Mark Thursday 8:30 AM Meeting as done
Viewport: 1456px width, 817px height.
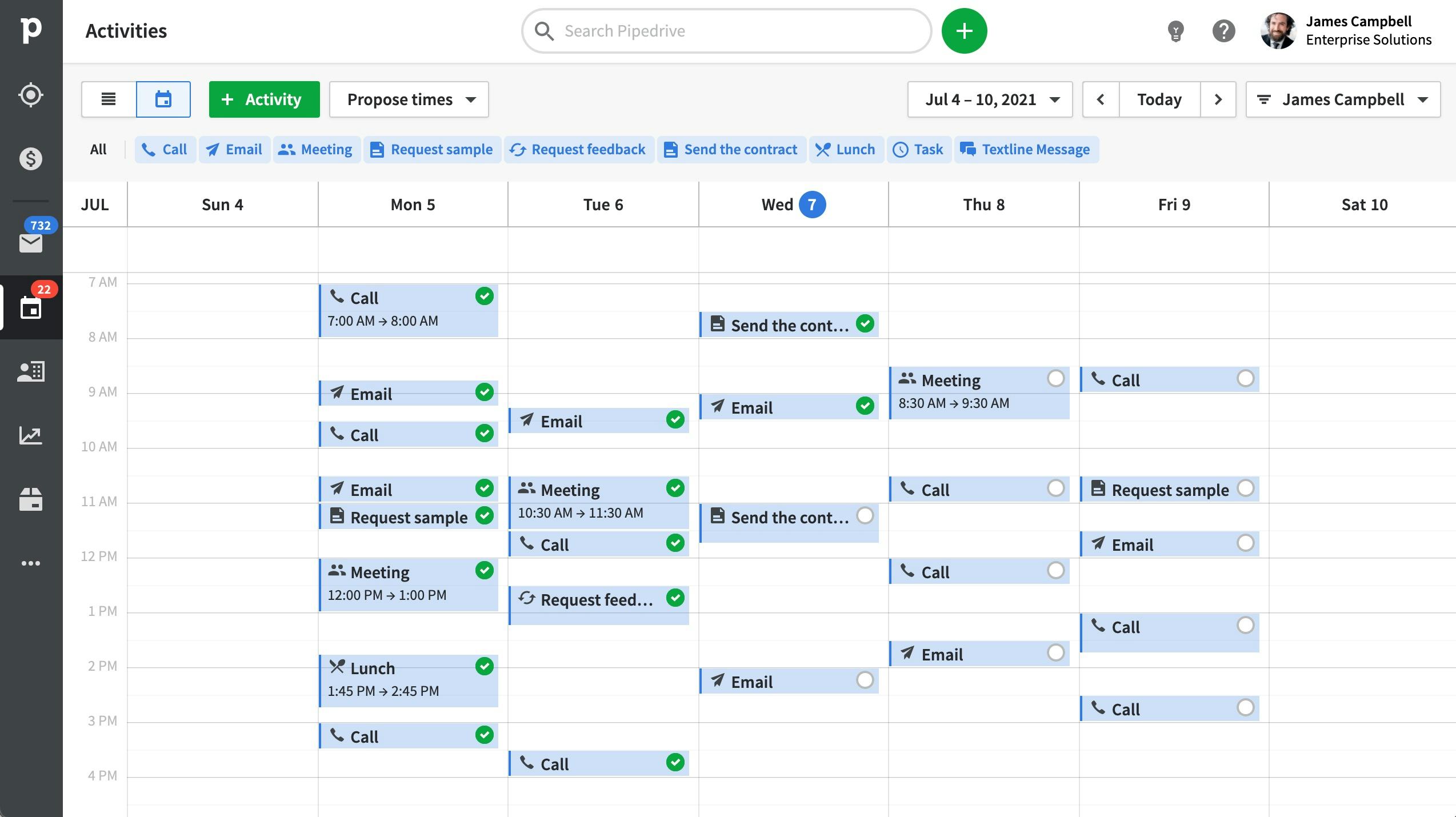tap(1055, 378)
